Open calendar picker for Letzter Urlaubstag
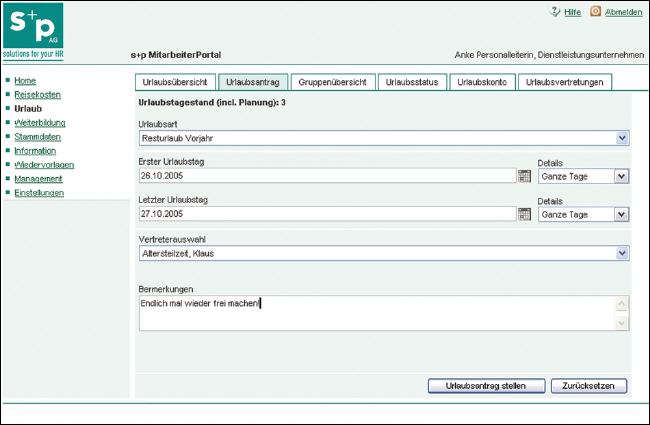This screenshot has width=650, height=425. pyautogui.click(x=524, y=214)
